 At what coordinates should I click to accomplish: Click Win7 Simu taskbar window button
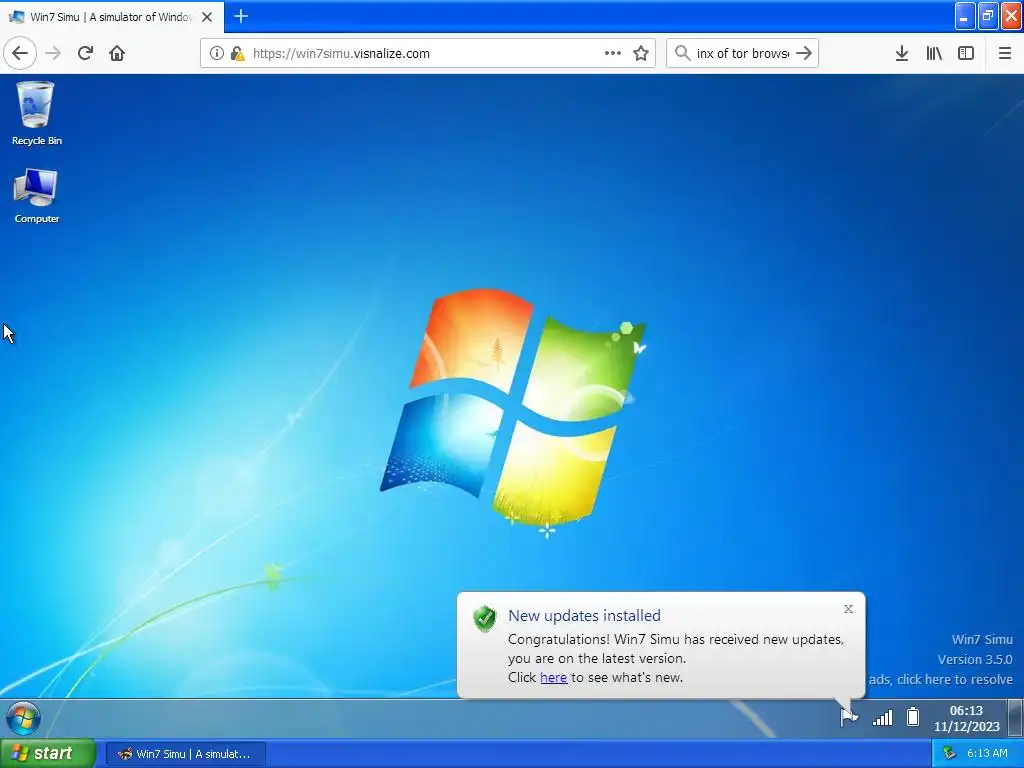point(185,754)
